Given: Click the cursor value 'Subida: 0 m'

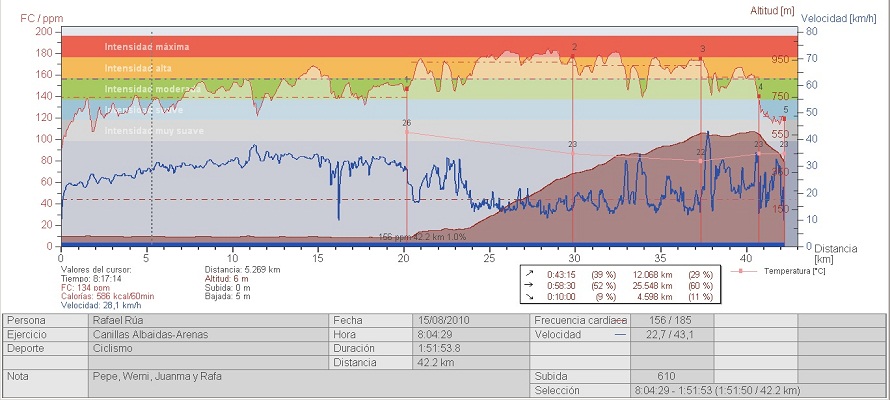Looking at the screenshot, I should [x=227, y=288].
